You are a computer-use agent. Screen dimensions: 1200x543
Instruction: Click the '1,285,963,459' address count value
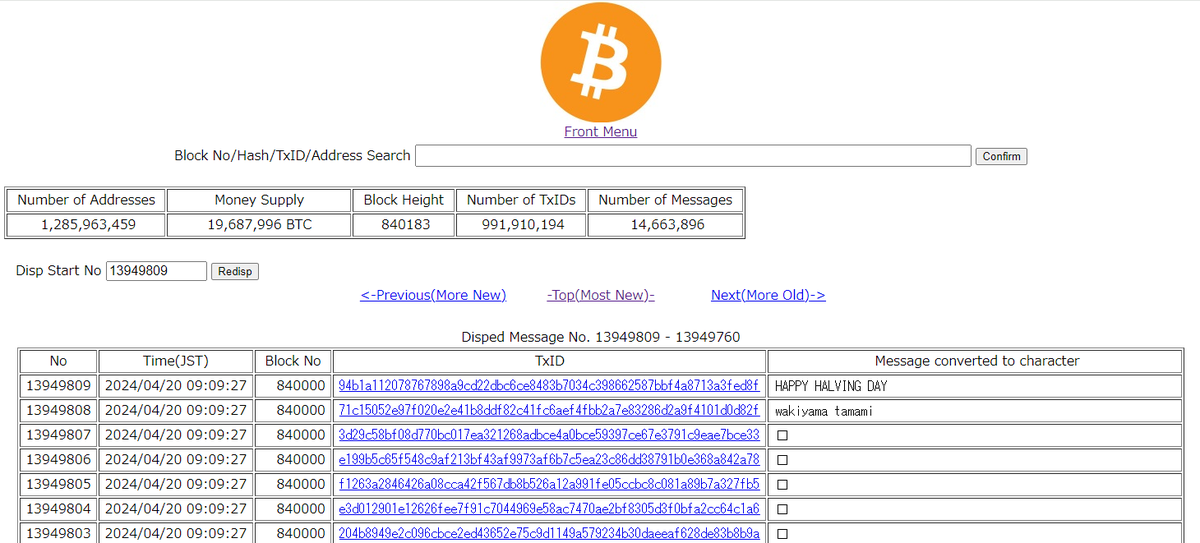[x=86, y=225]
